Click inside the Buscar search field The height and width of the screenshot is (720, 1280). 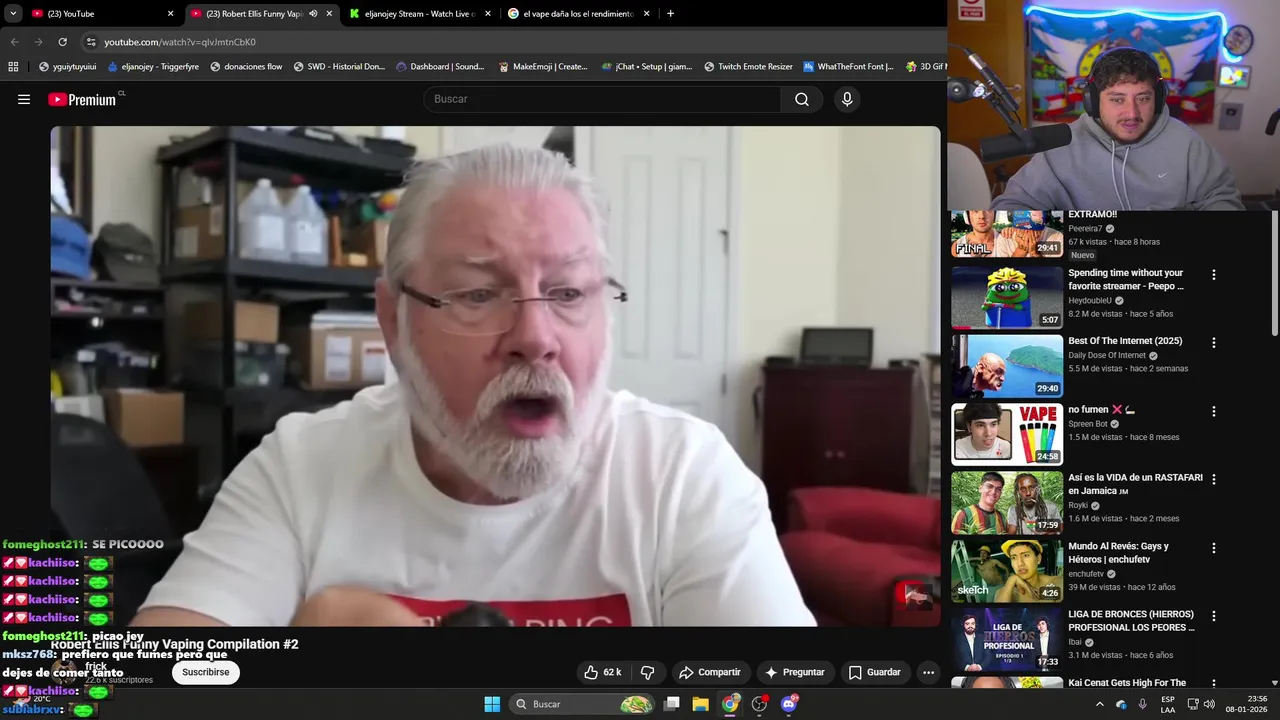tap(602, 99)
